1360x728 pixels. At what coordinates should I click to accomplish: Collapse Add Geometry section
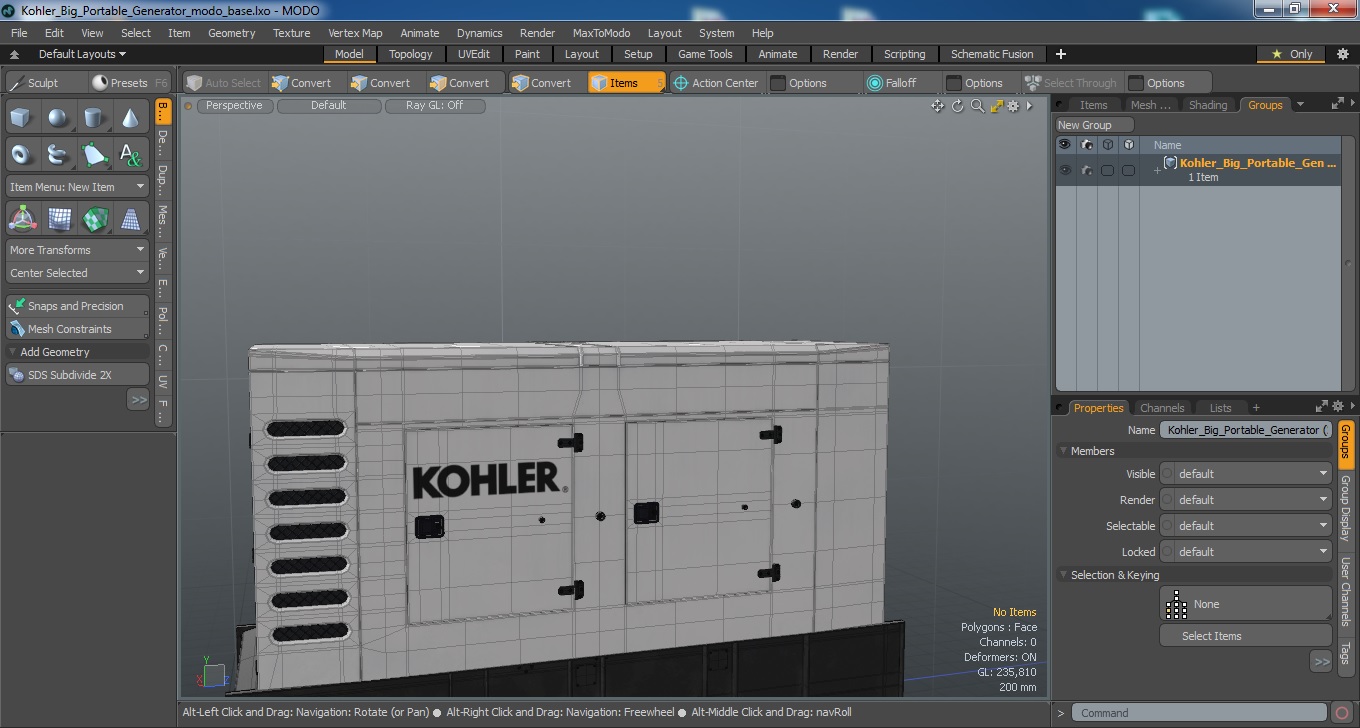point(12,352)
